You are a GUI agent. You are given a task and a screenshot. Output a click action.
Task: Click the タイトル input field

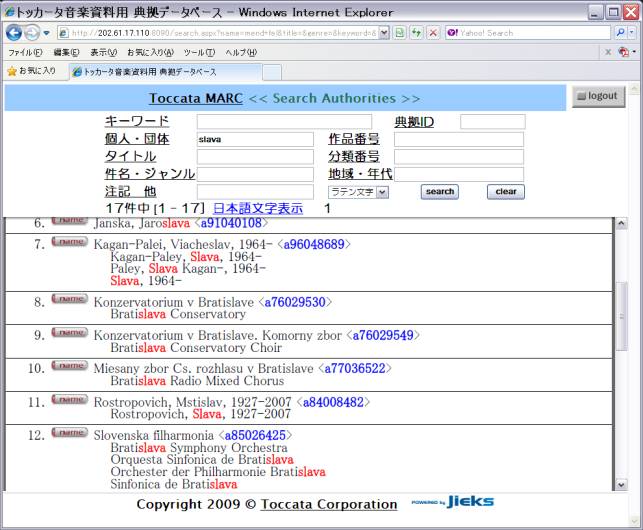point(255,157)
